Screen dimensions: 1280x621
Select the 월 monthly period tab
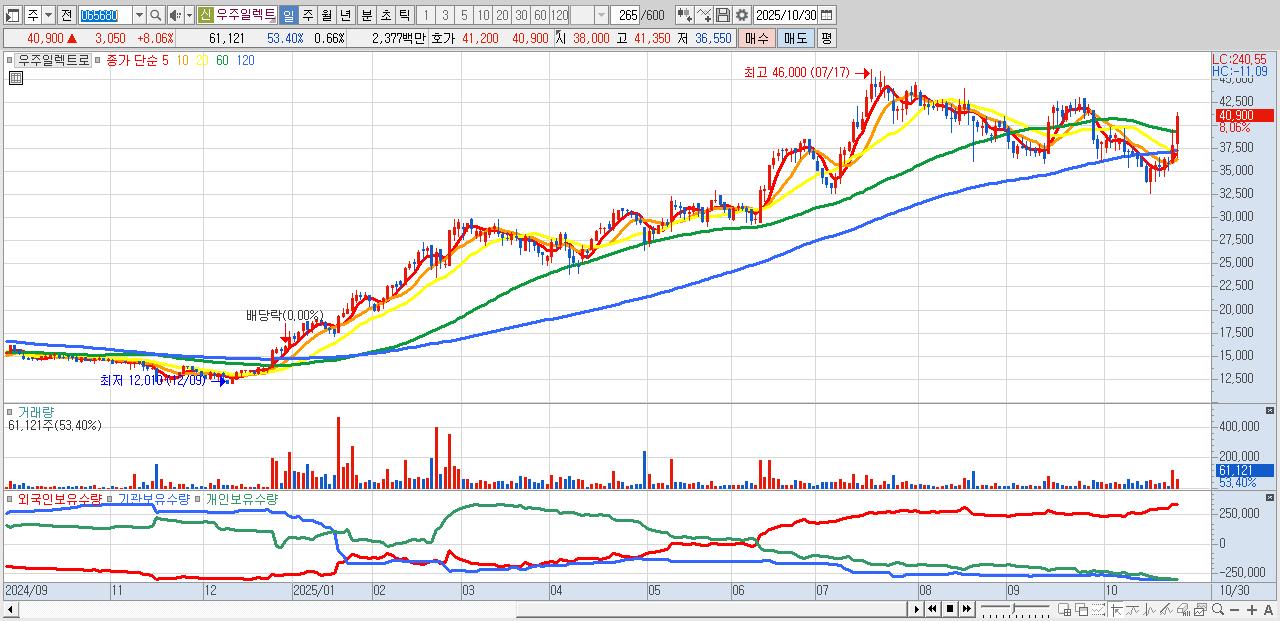tap(326, 15)
